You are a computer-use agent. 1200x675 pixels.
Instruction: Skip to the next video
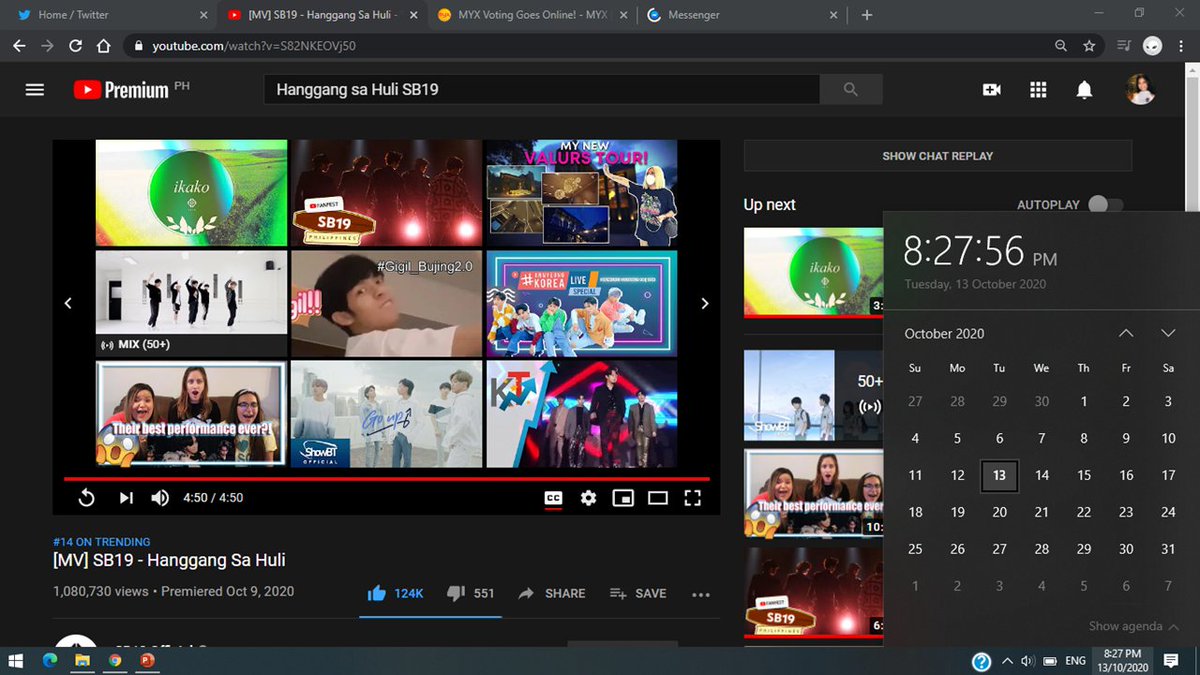126,497
